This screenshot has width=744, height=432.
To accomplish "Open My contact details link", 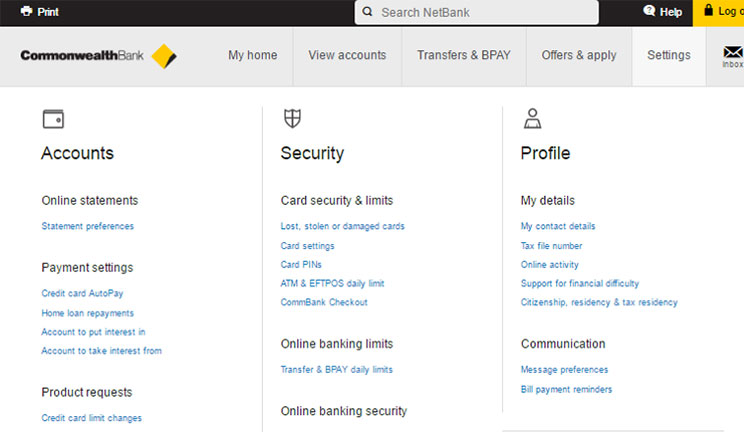I will coord(558,226).
